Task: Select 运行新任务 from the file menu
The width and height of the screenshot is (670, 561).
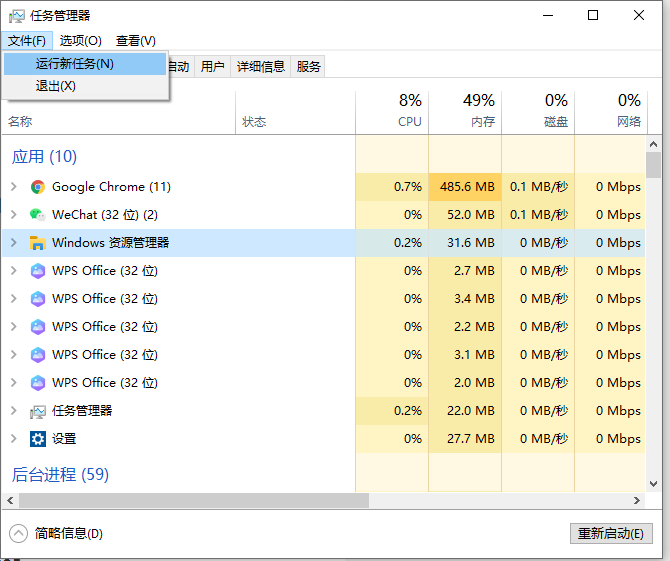Action: [75, 64]
